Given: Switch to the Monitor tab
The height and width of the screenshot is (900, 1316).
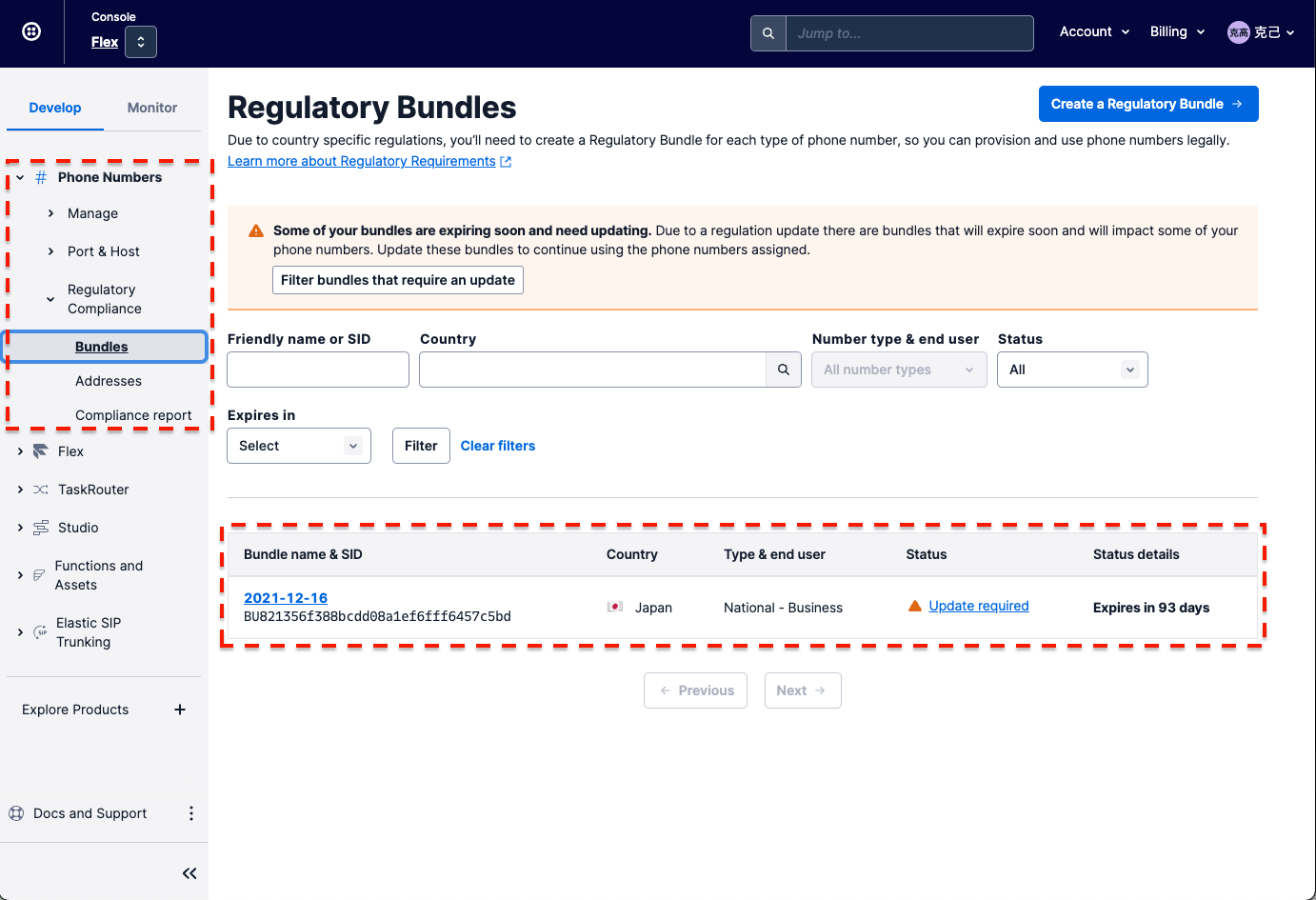Looking at the screenshot, I should [152, 108].
